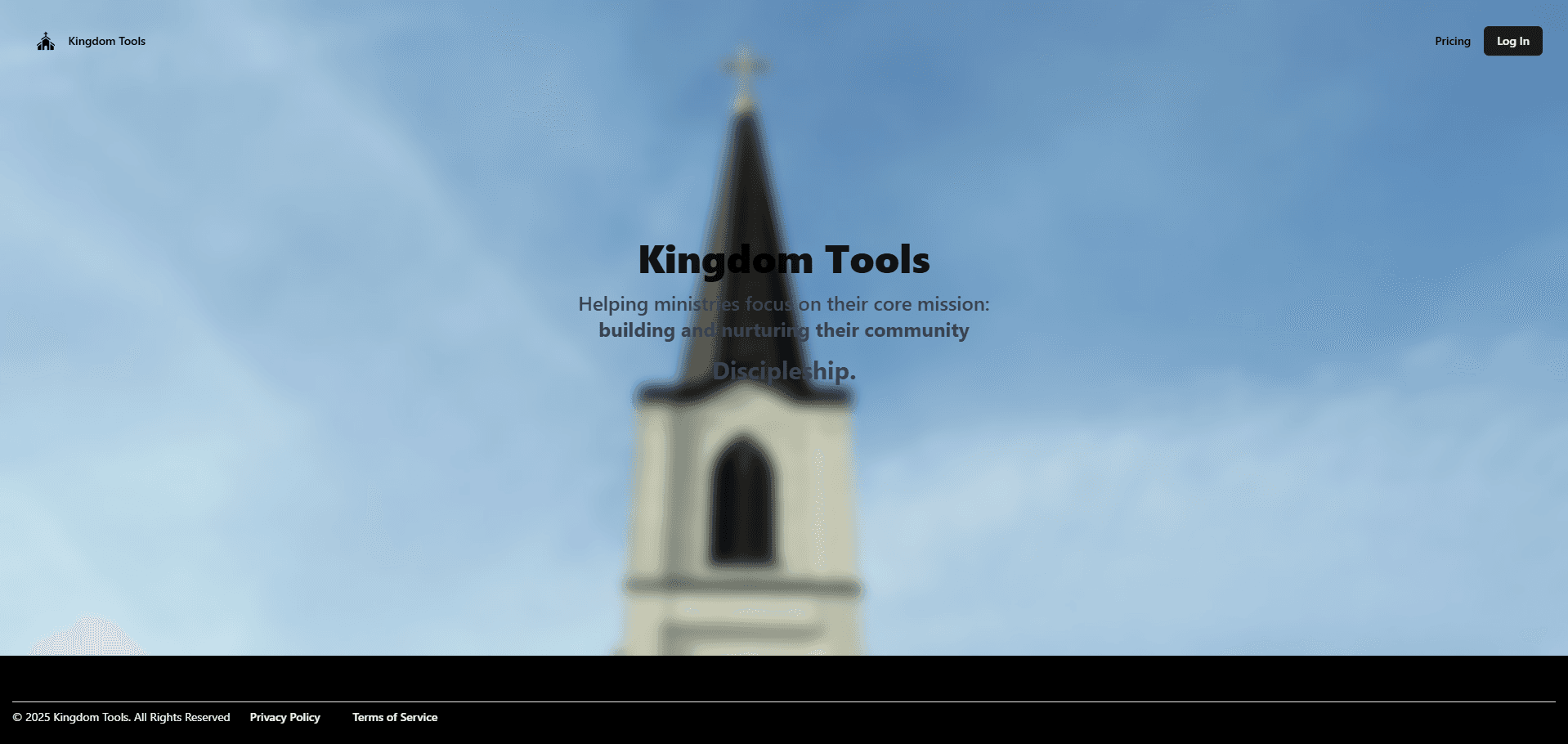Select the Discipleship tagline text

[x=783, y=370]
